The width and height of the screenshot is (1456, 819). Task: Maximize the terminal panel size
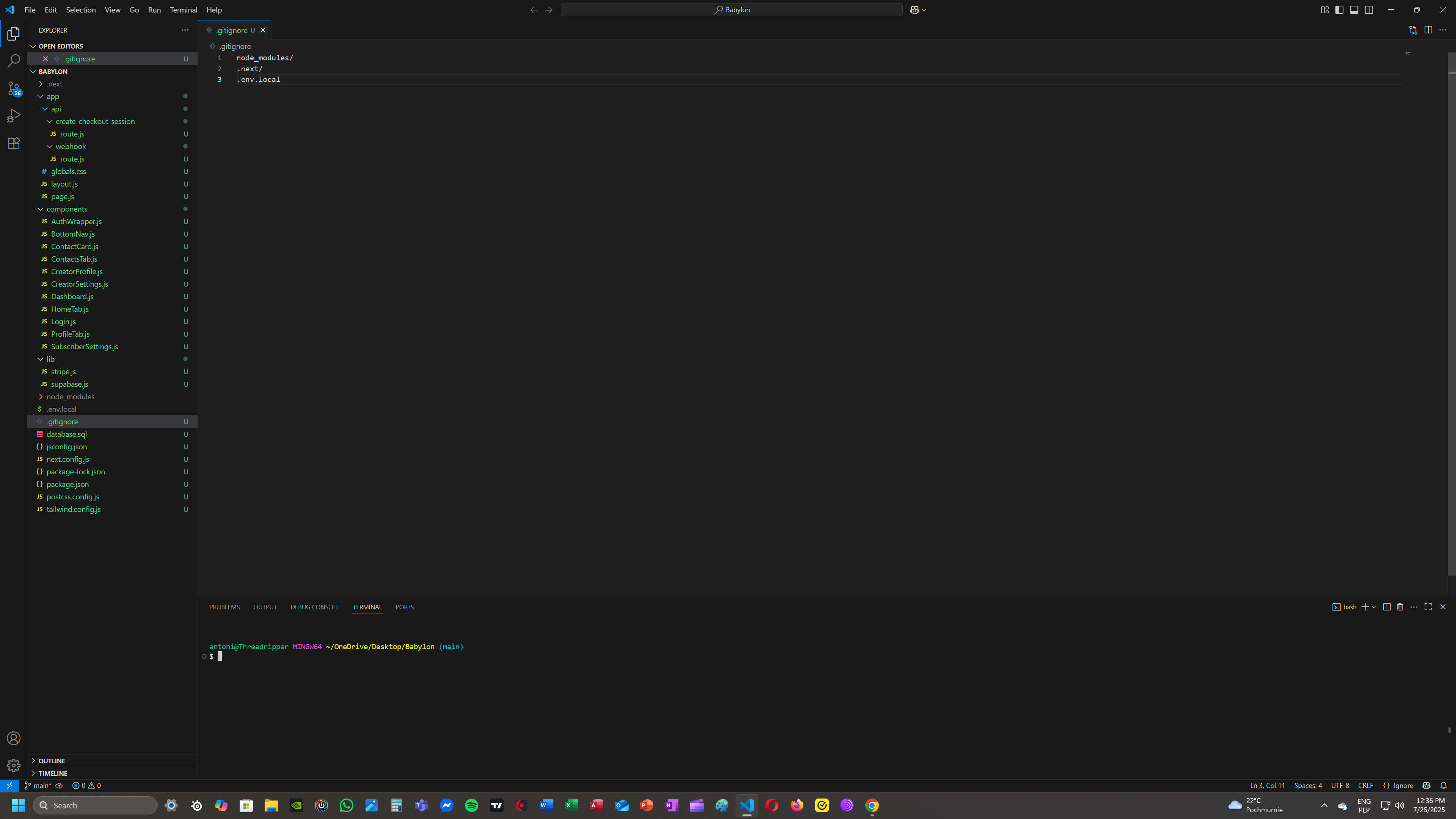point(1428,607)
